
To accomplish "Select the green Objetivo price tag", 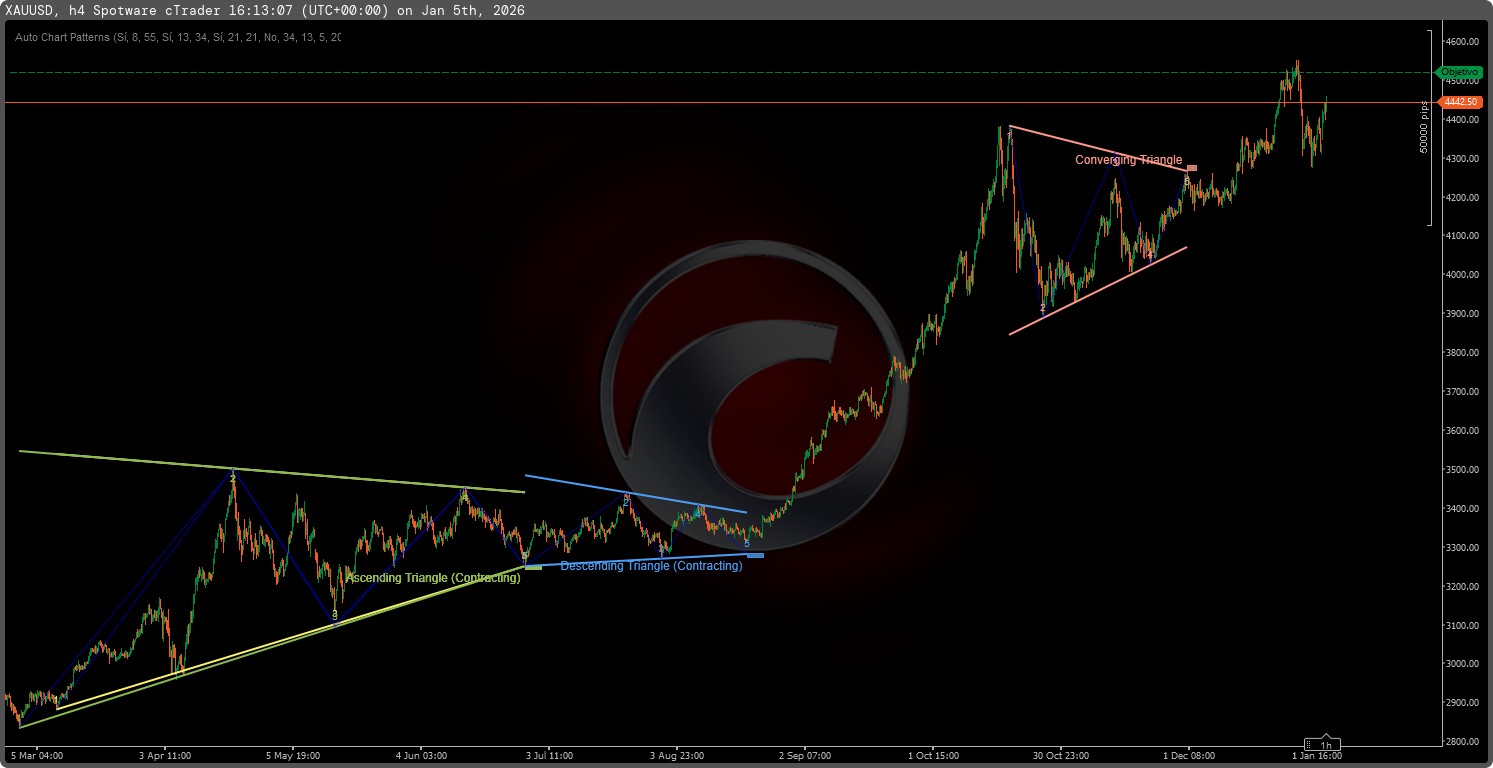I will point(1459,72).
